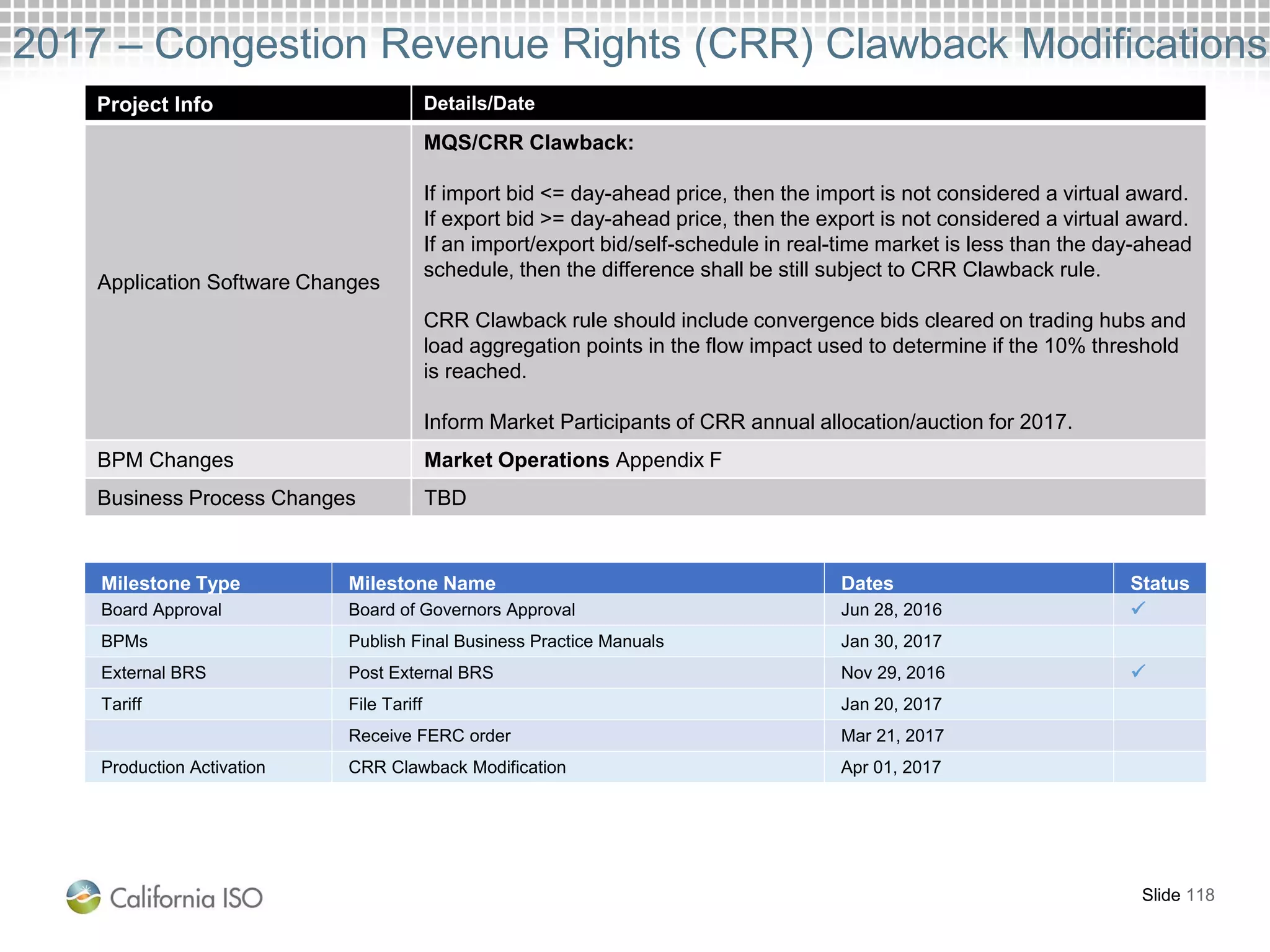Image resolution: width=1270 pixels, height=952 pixels.
Task: Click the Project Info column header
Action: [248, 104]
